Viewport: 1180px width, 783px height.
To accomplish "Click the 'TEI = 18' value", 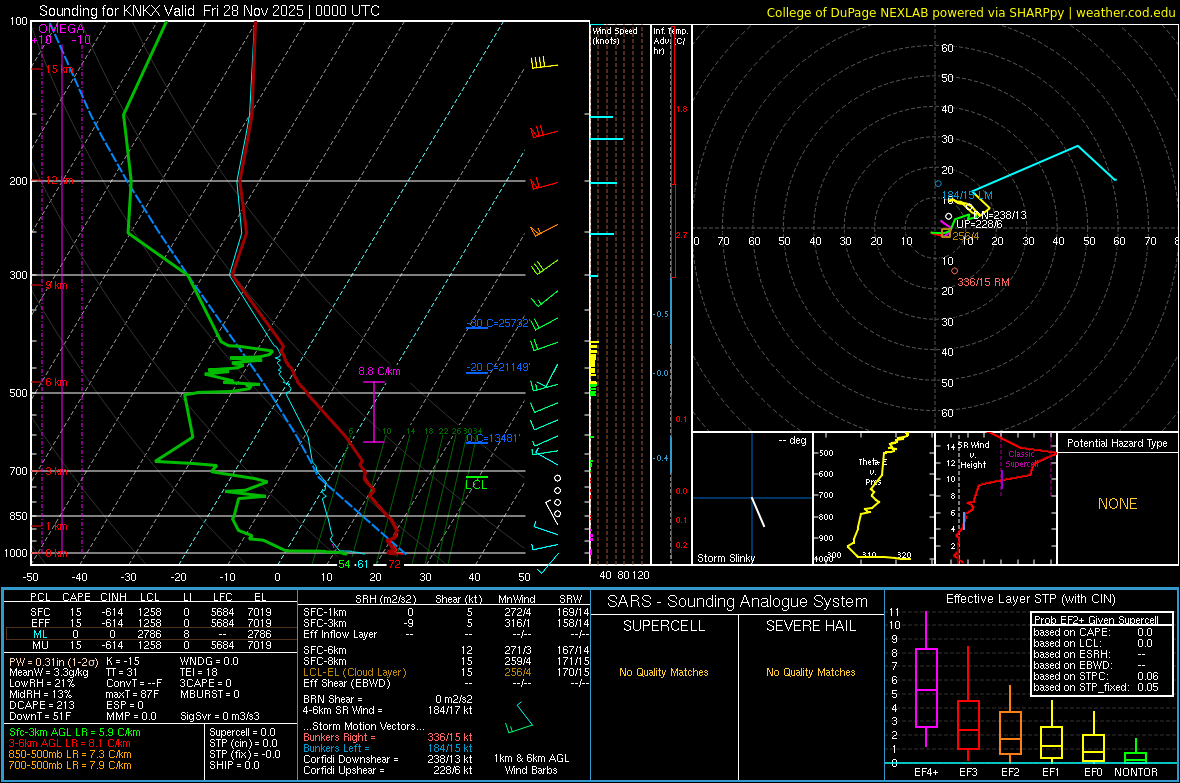I will (x=199, y=672).
